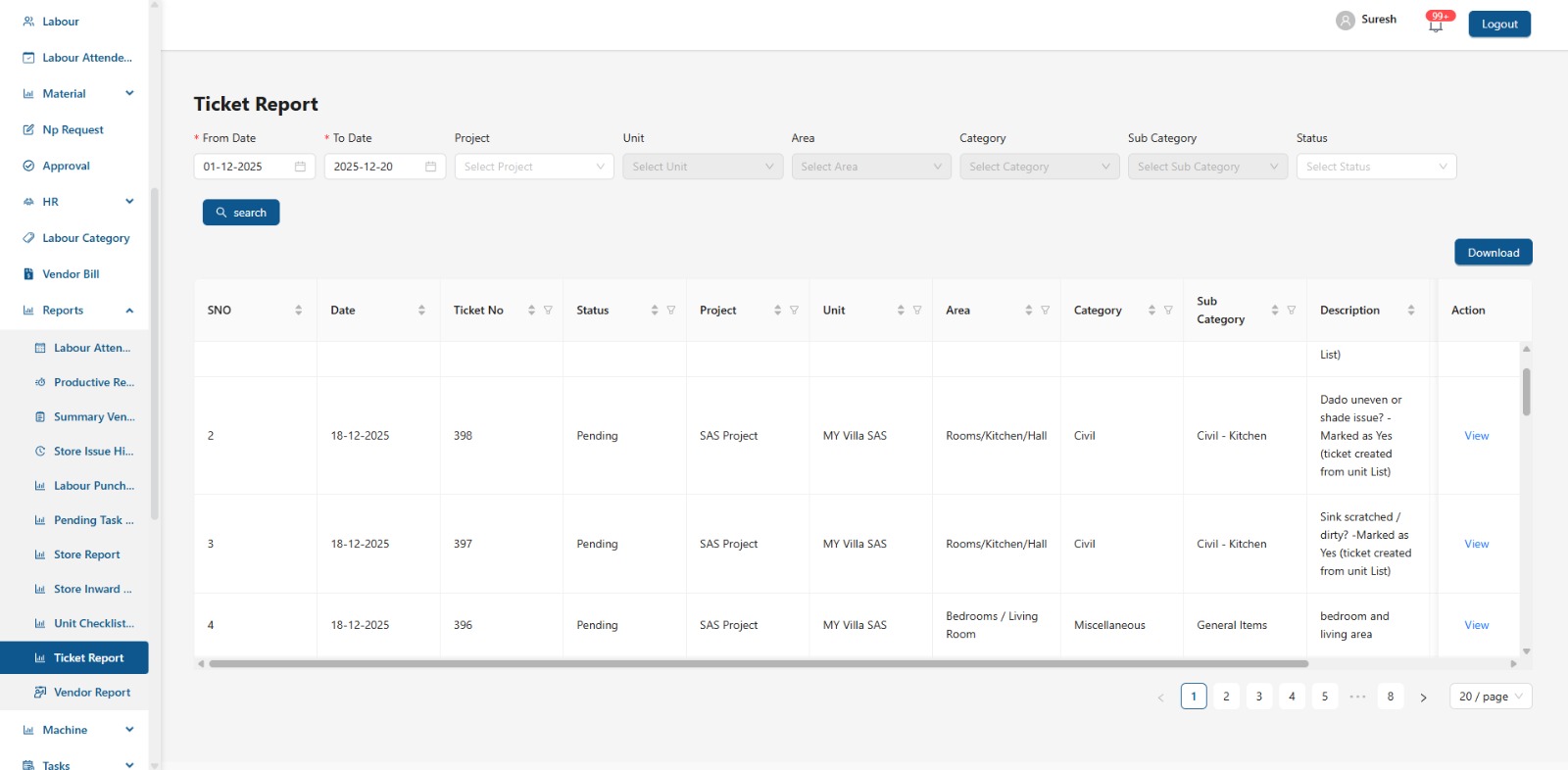Click the Logout button
This screenshot has width=1568, height=770.
click(x=1499, y=24)
